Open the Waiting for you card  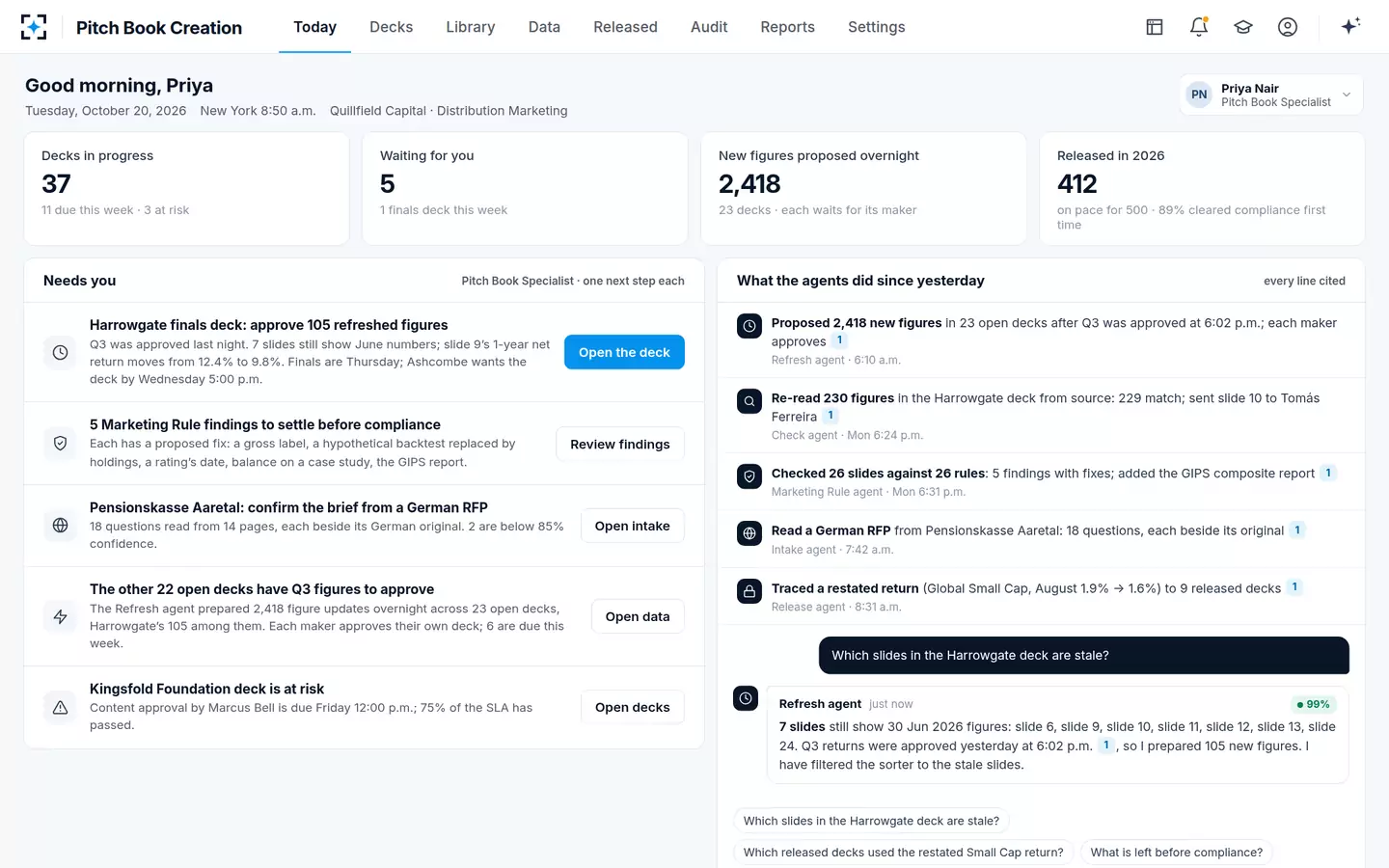coord(525,189)
